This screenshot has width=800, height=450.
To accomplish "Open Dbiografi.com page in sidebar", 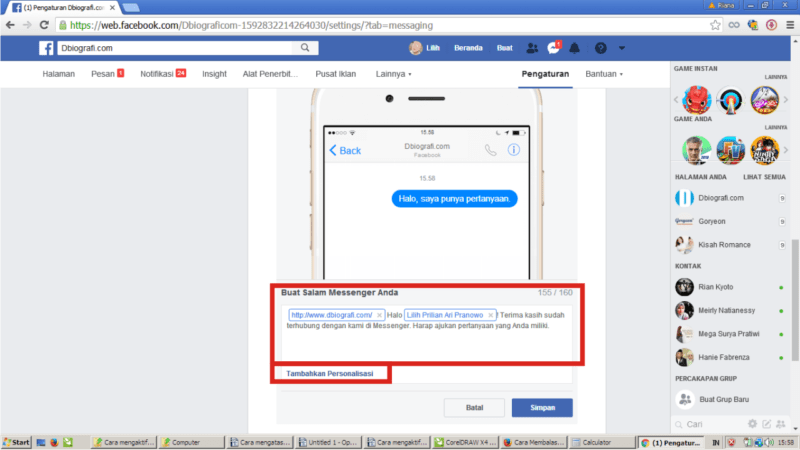I will (x=720, y=198).
